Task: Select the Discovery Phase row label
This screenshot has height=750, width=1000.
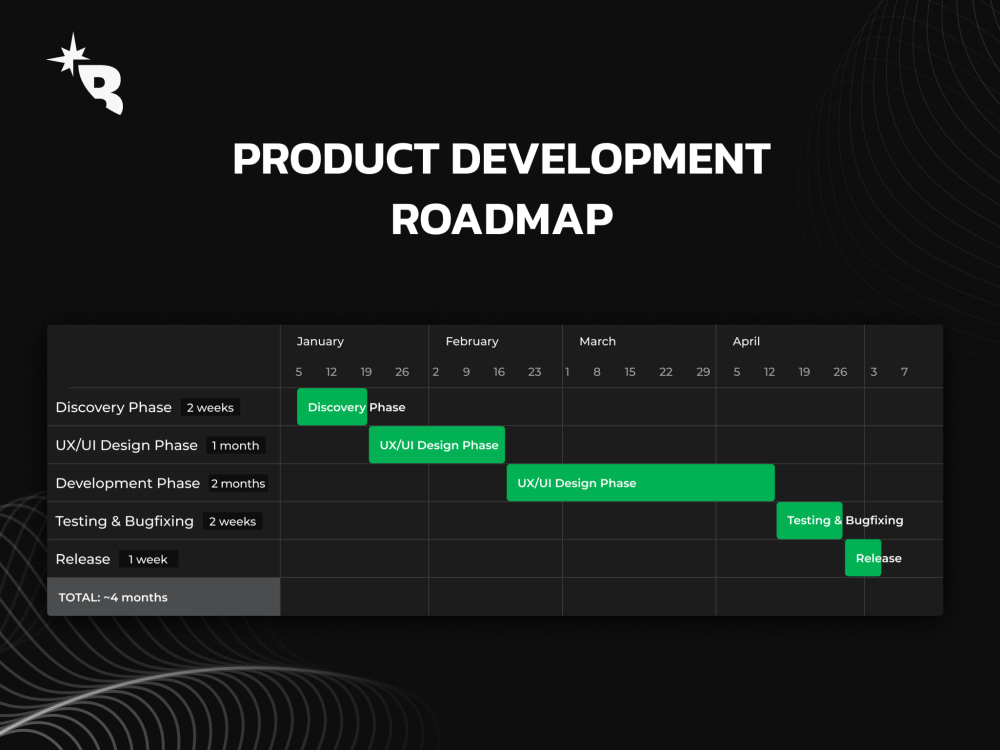Action: [x=114, y=408]
